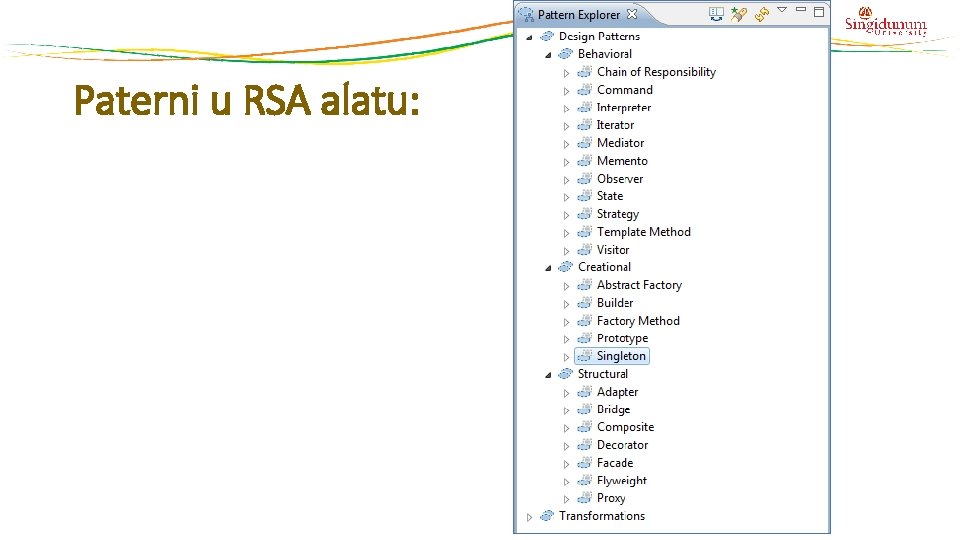This screenshot has width=960, height=540.
Task: Collapse the Design Patterns root node
Action: point(530,37)
